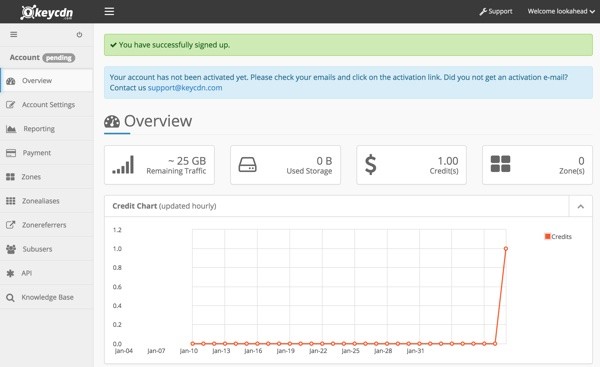This screenshot has width=600, height=367.
Task: Click the 0 B Used Storage value
Action: click(x=324, y=161)
